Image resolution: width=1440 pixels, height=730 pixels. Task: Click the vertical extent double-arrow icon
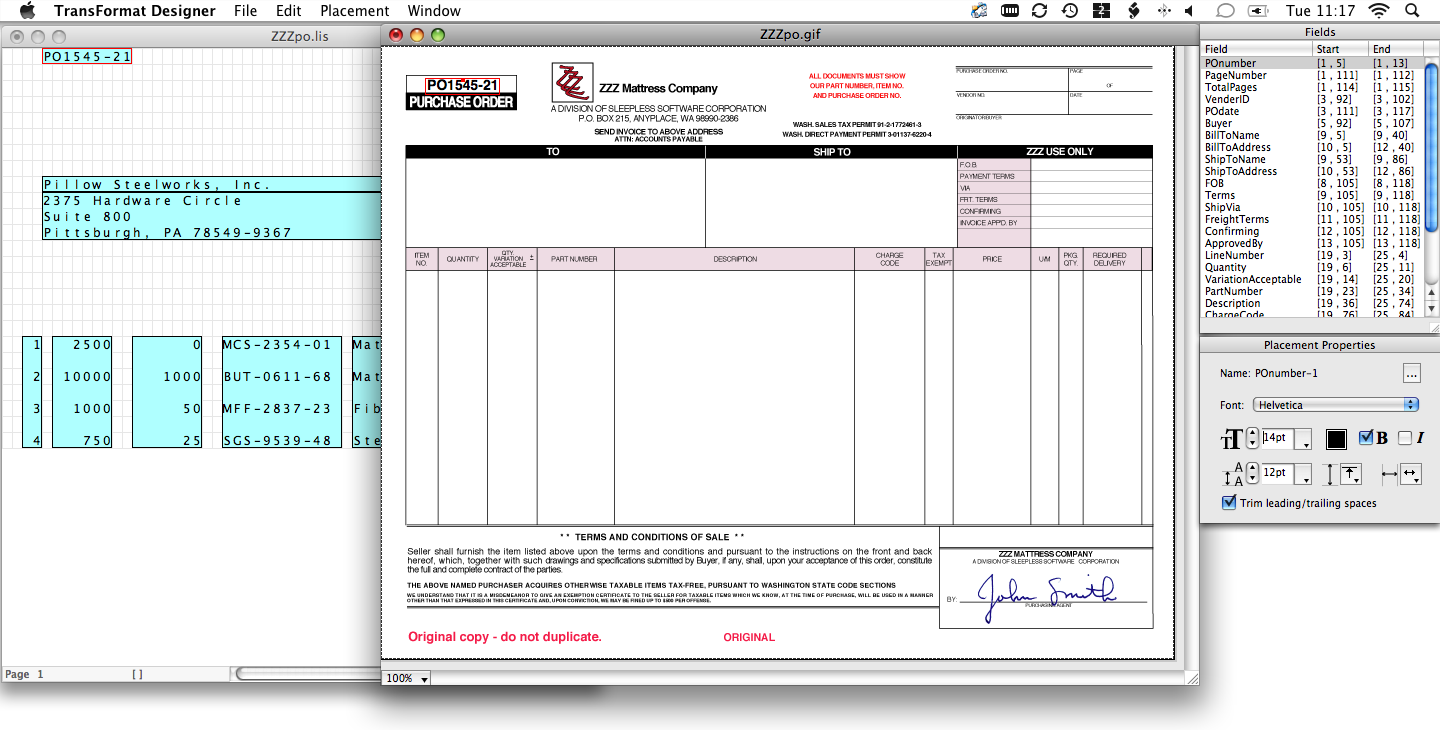click(x=1329, y=474)
